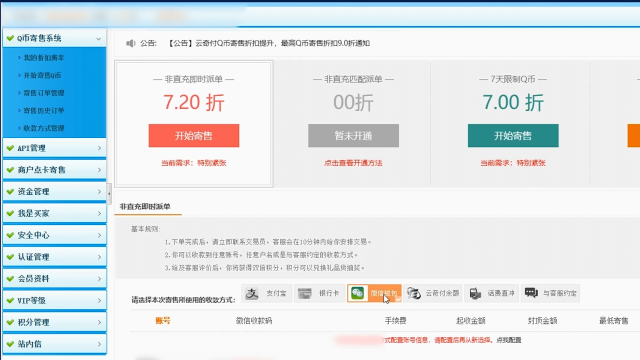The width and height of the screenshot is (640, 360).
Task: Click the green check icon beside 资金管理
Action: click(10, 191)
